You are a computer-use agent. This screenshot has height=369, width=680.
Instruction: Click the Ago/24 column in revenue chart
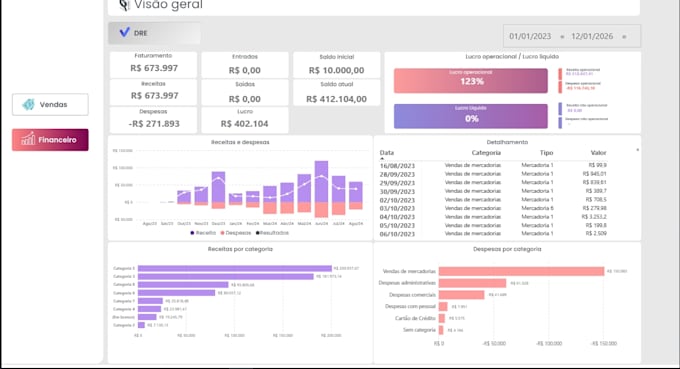[x=356, y=196]
